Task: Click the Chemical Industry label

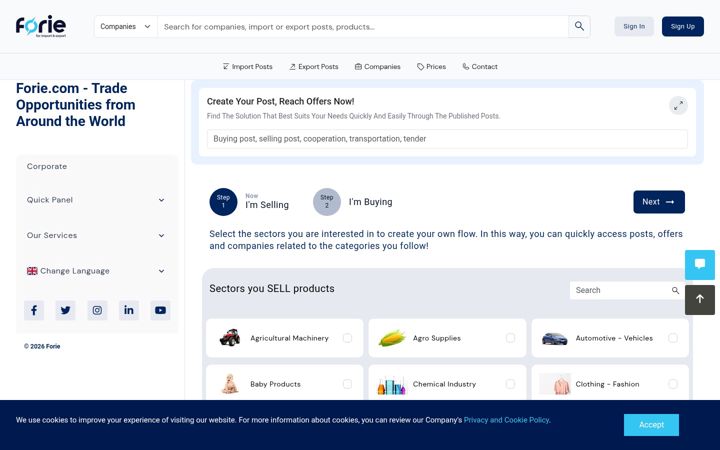Action: tap(444, 384)
